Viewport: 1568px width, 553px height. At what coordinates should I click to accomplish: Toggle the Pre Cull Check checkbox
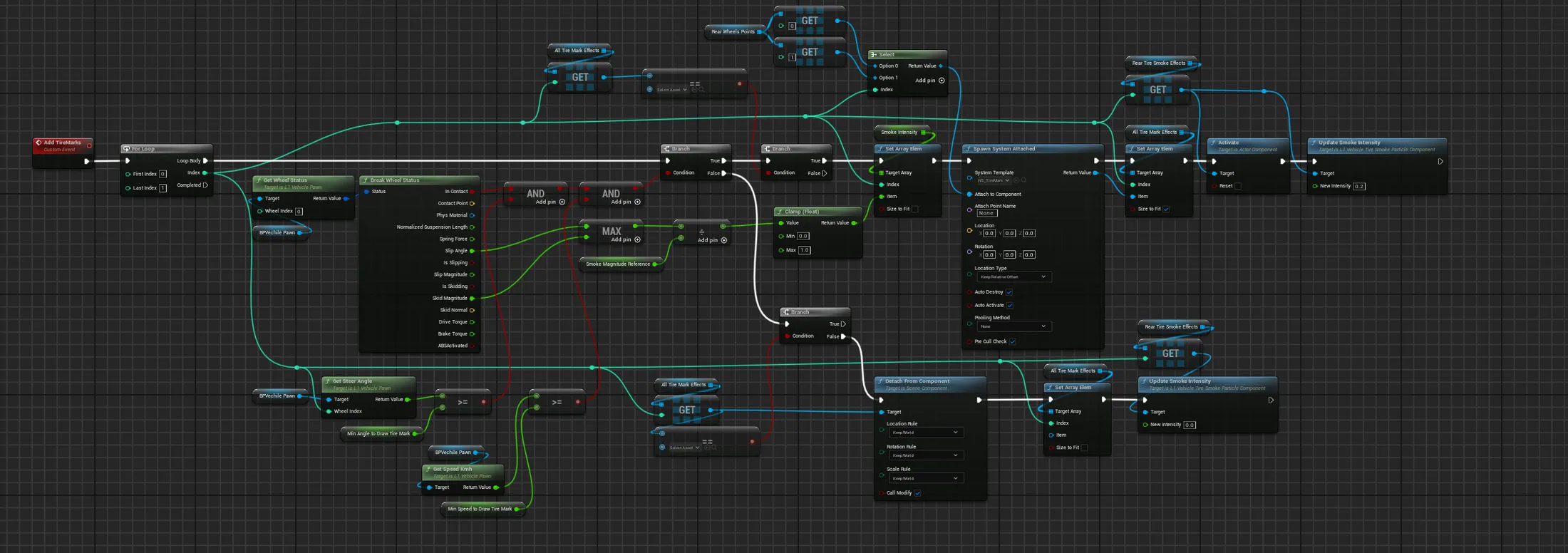pyautogui.click(x=1013, y=341)
